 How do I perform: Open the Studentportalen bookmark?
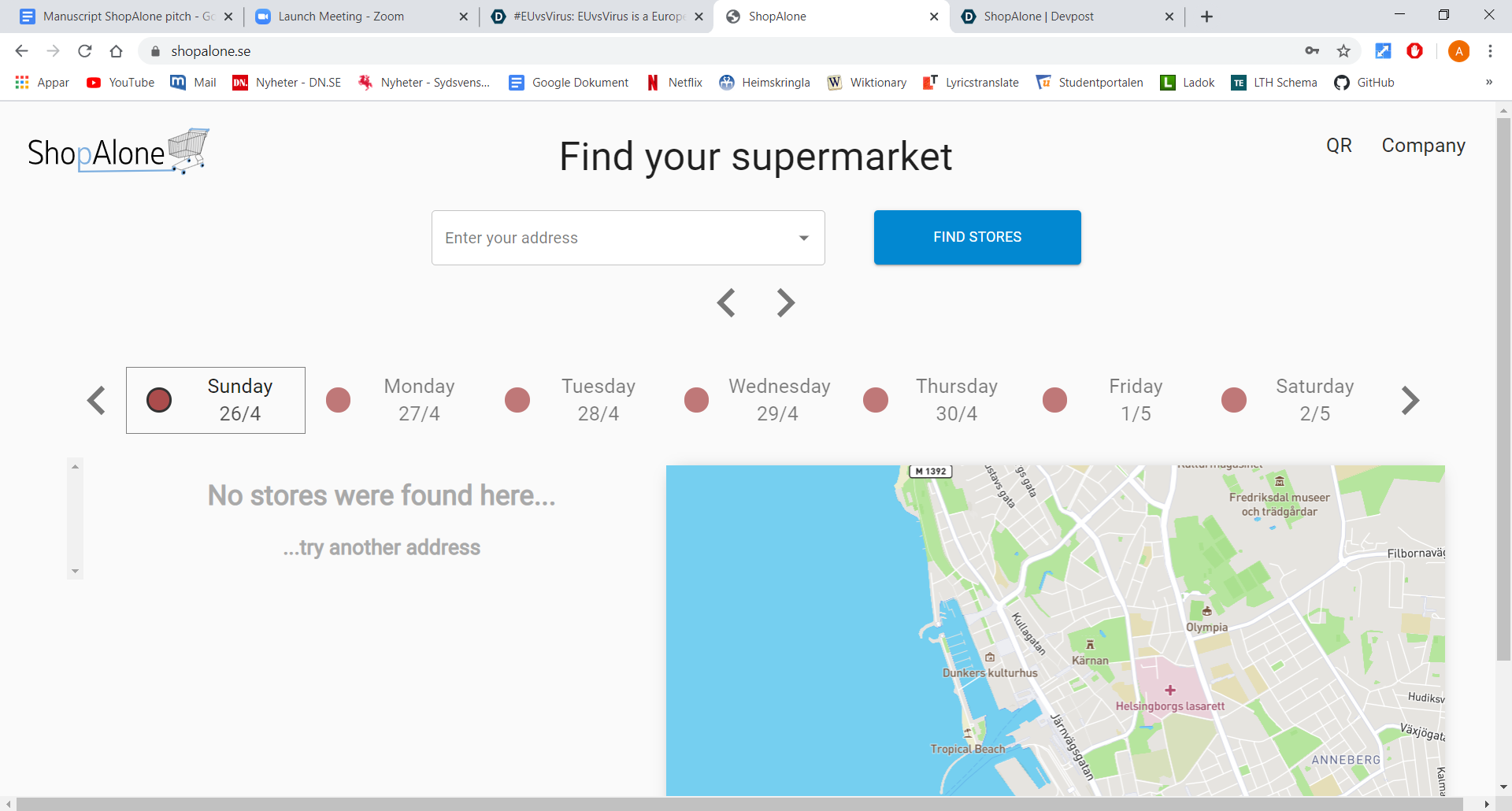point(1090,83)
